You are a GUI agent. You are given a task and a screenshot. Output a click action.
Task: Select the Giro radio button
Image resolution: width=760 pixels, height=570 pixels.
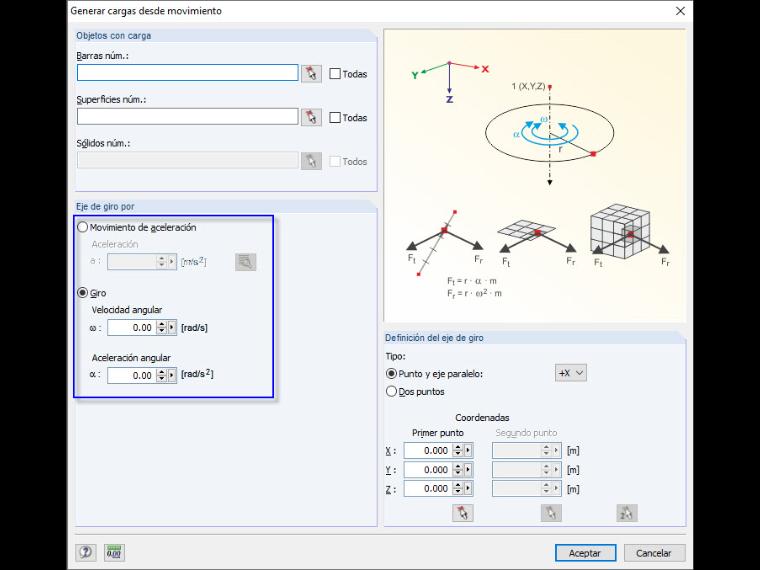point(83,293)
